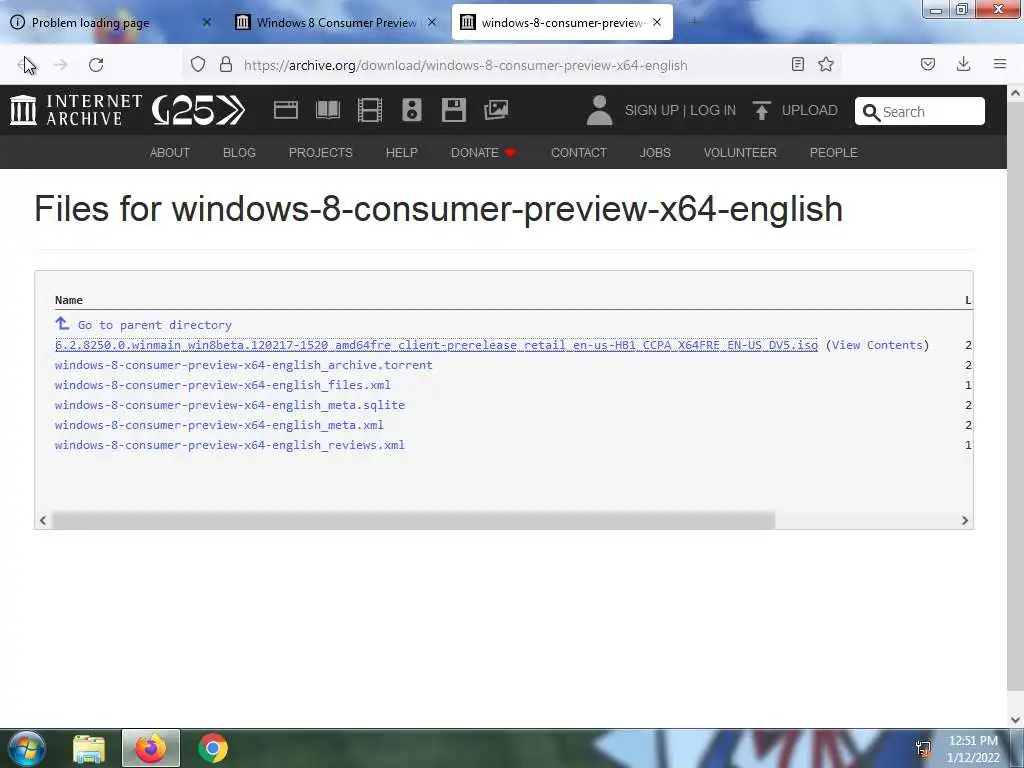The width and height of the screenshot is (1024, 768).
Task: Open the taskbar clock showing 12:51 PM
Action: tap(973, 748)
